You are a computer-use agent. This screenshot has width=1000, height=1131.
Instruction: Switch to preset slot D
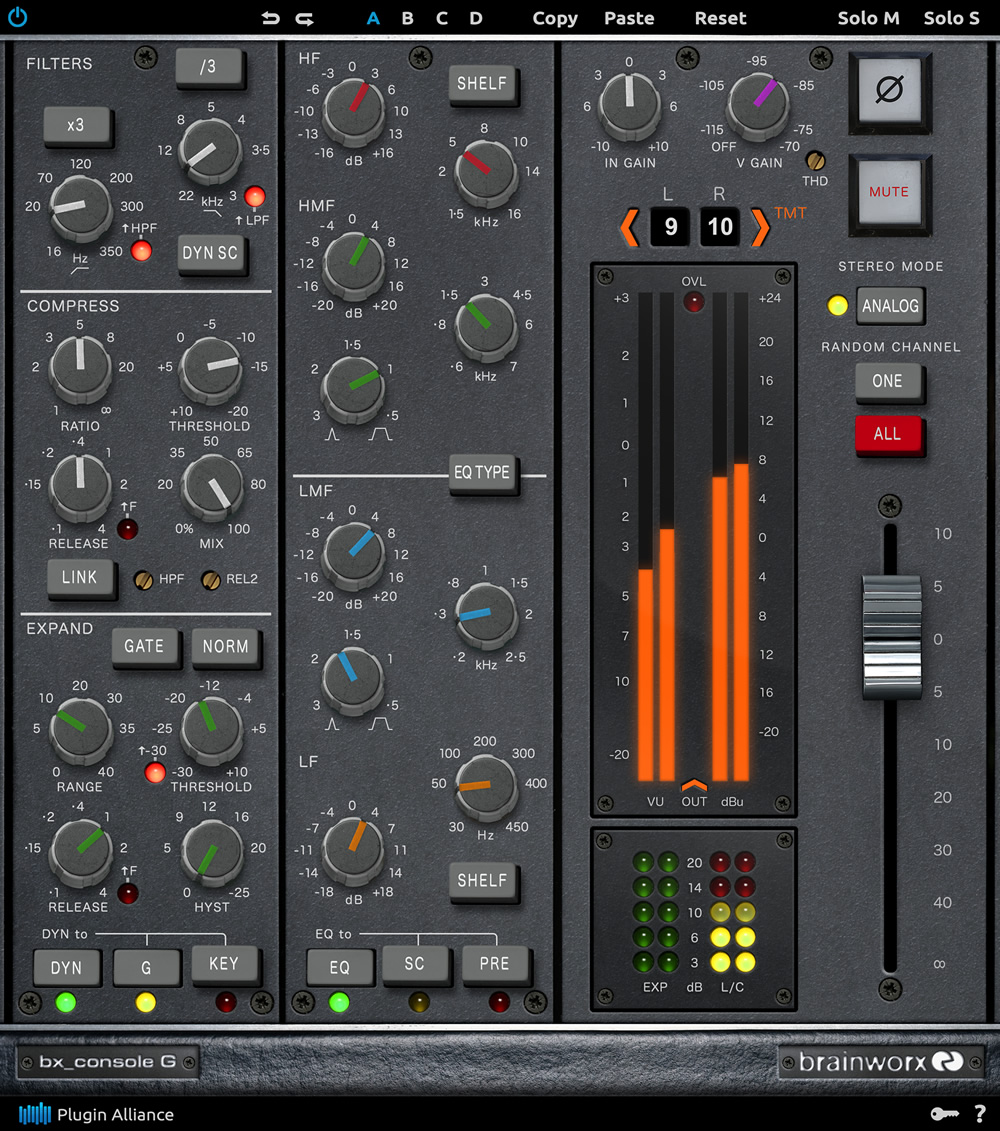tap(475, 17)
